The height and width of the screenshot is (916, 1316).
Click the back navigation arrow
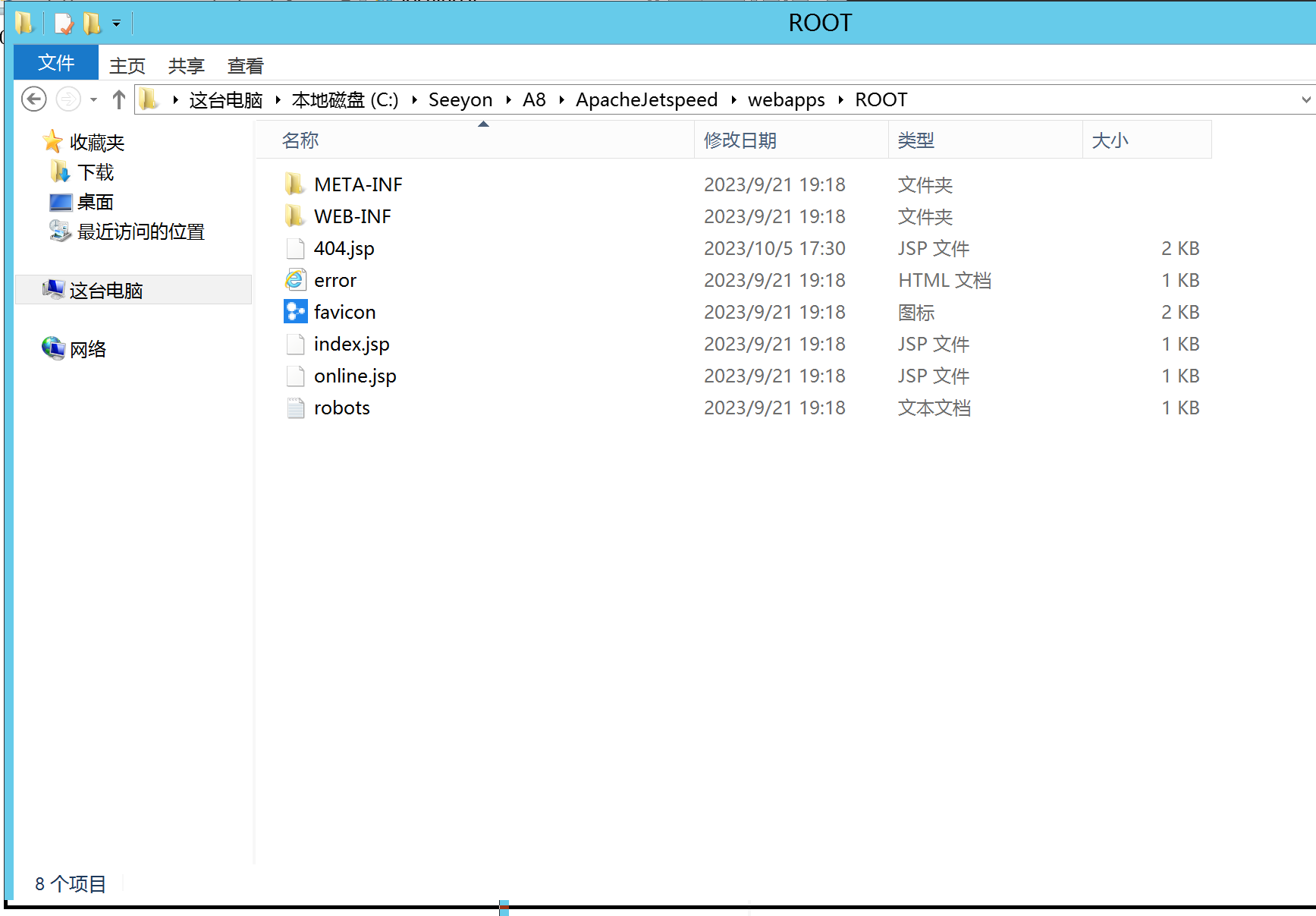(x=33, y=99)
